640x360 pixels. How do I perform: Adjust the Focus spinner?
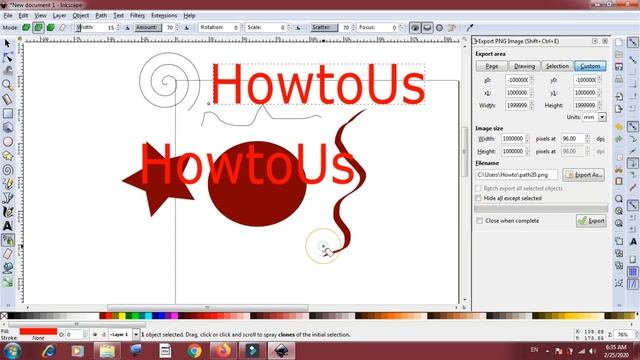click(x=400, y=27)
